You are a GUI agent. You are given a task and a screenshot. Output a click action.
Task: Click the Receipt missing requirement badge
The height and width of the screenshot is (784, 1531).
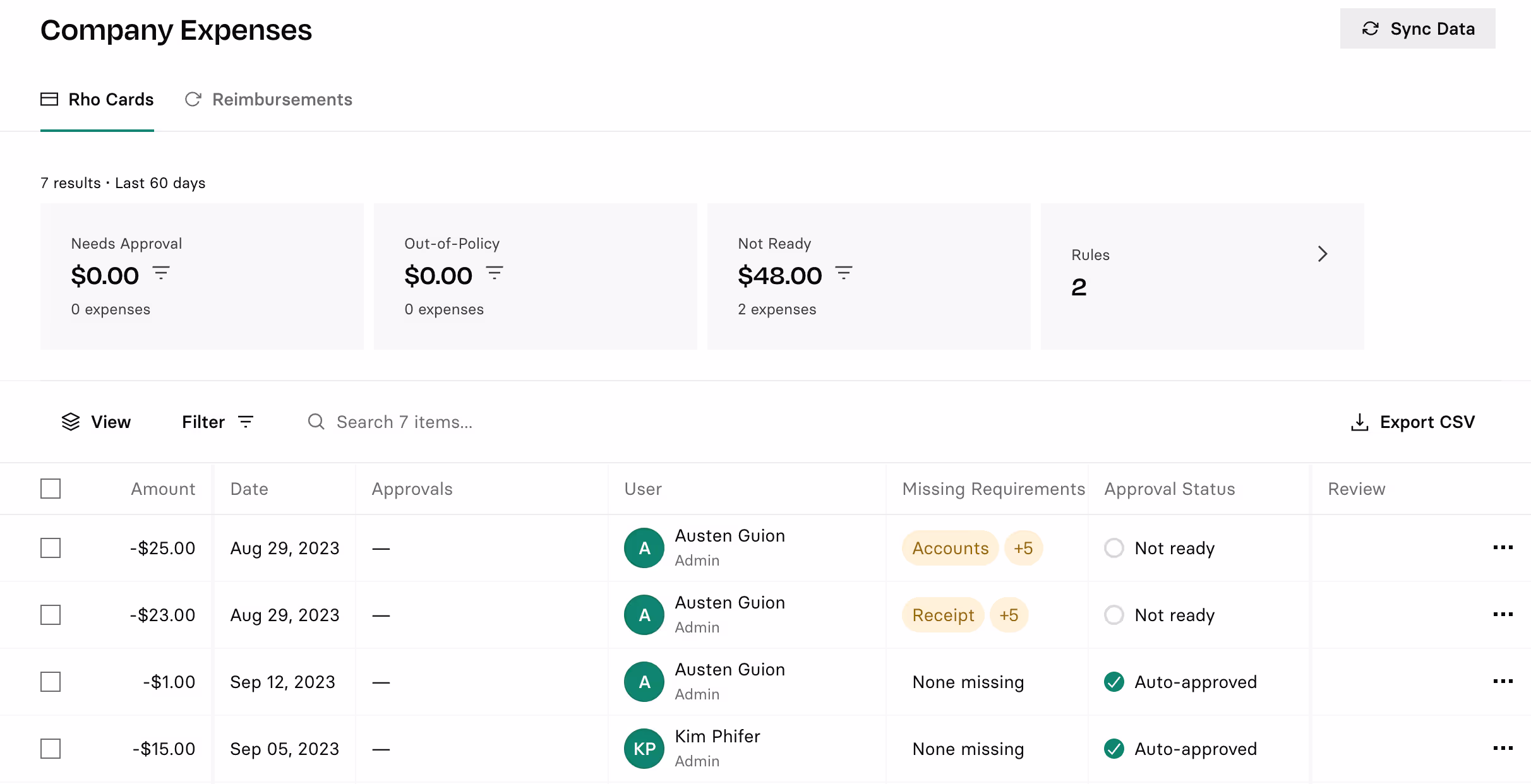944,615
